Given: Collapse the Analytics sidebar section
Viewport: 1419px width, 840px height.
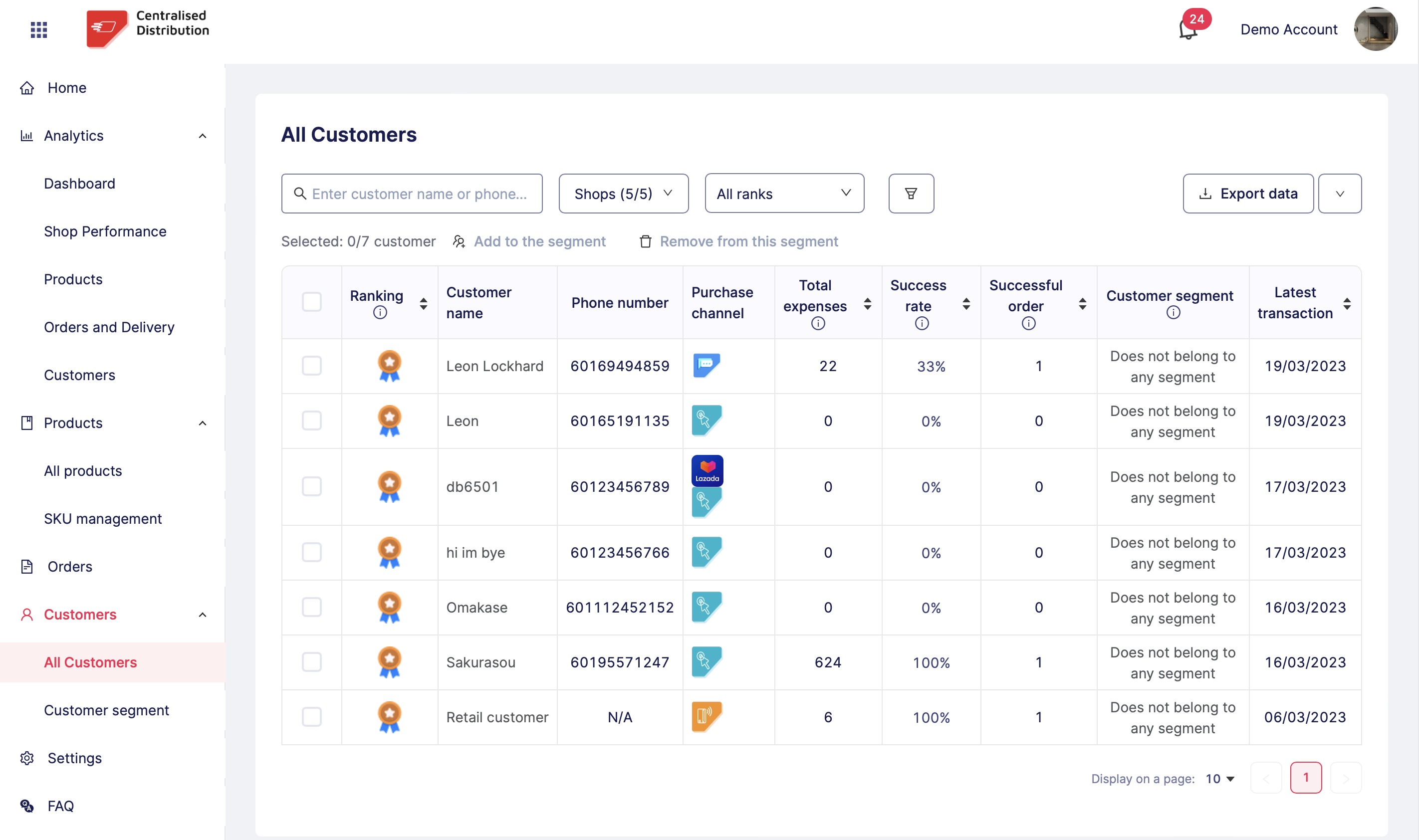Looking at the screenshot, I should pyautogui.click(x=202, y=136).
